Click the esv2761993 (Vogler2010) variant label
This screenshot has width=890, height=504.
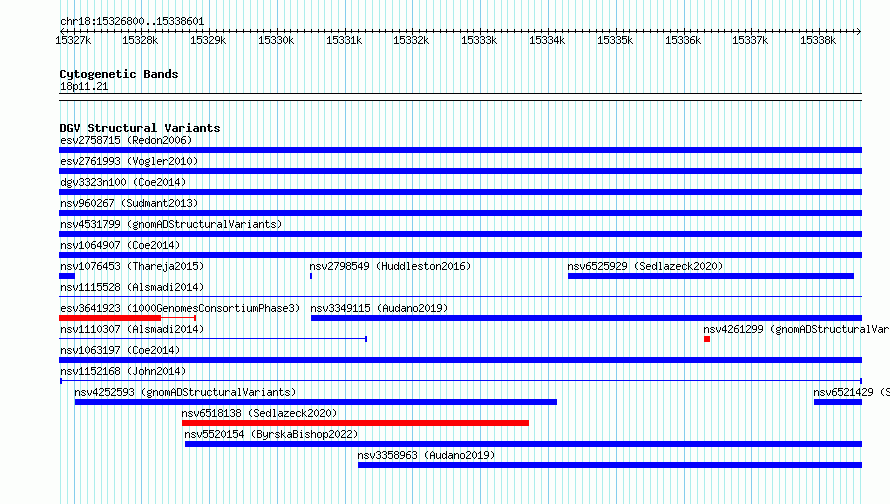tap(129, 161)
